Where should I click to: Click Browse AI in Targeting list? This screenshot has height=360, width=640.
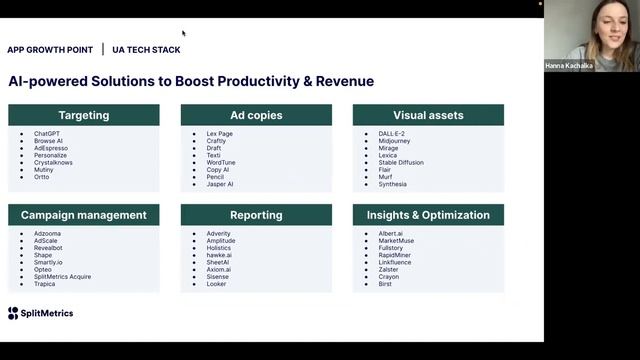point(48,141)
